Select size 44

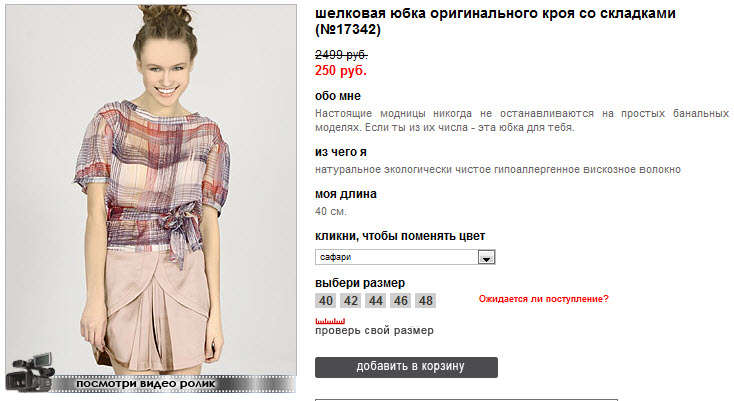375,300
